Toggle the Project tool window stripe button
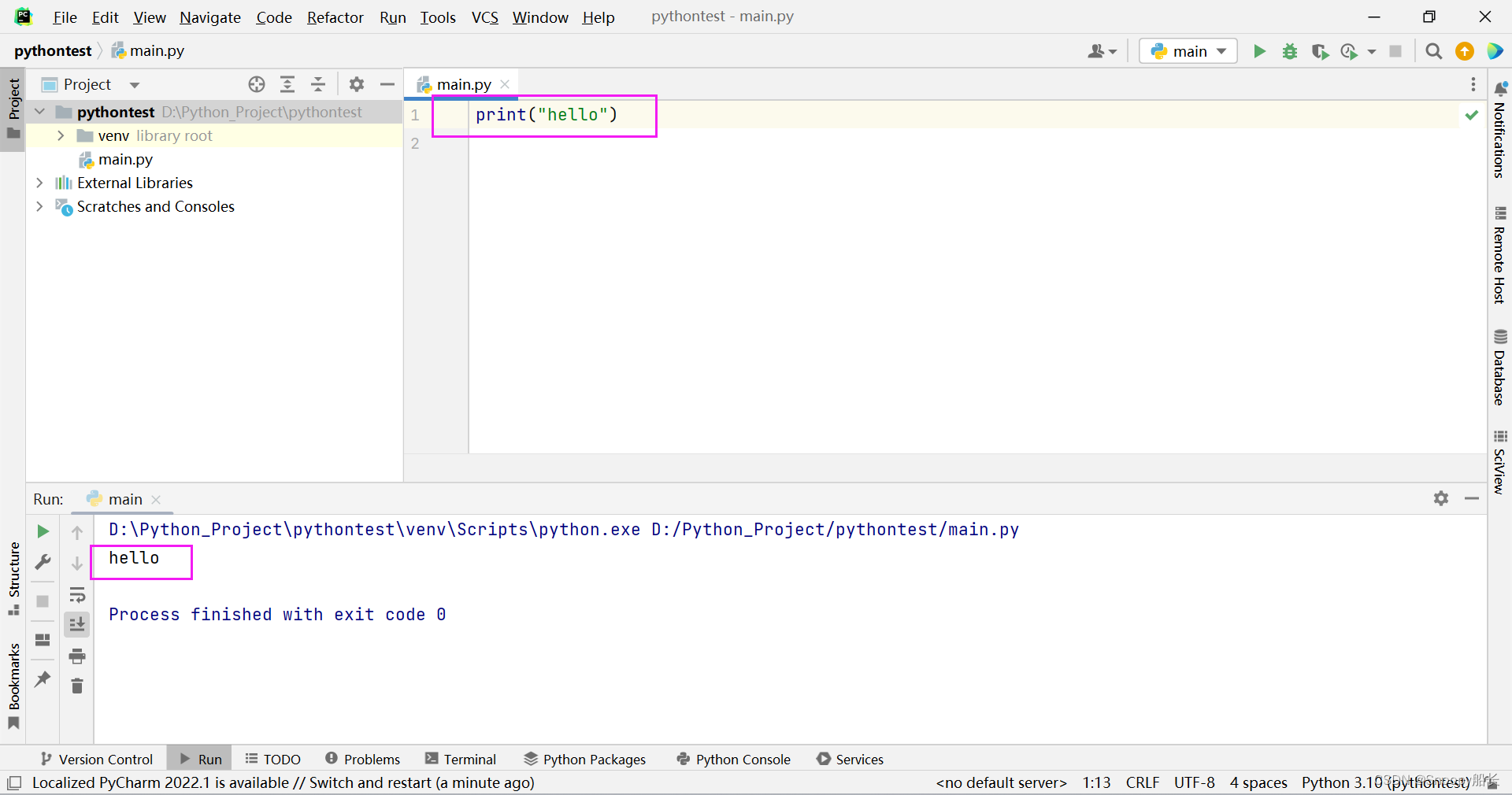 [x=13, y=109]
